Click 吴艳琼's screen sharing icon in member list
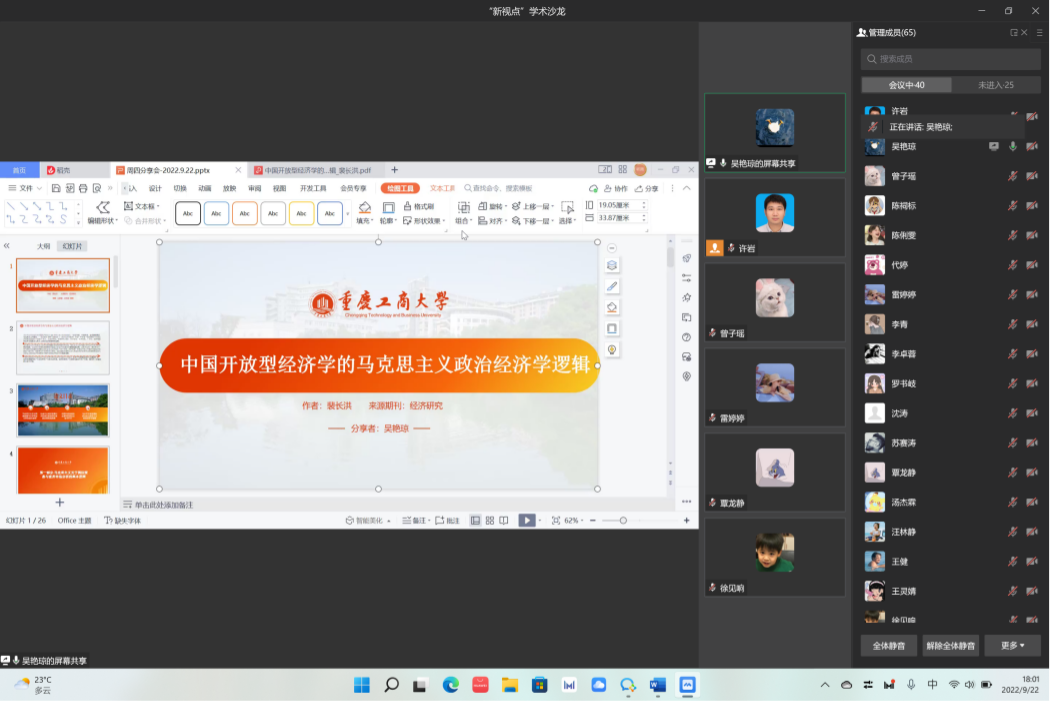The image size is (1054, 705). (994, 147)
